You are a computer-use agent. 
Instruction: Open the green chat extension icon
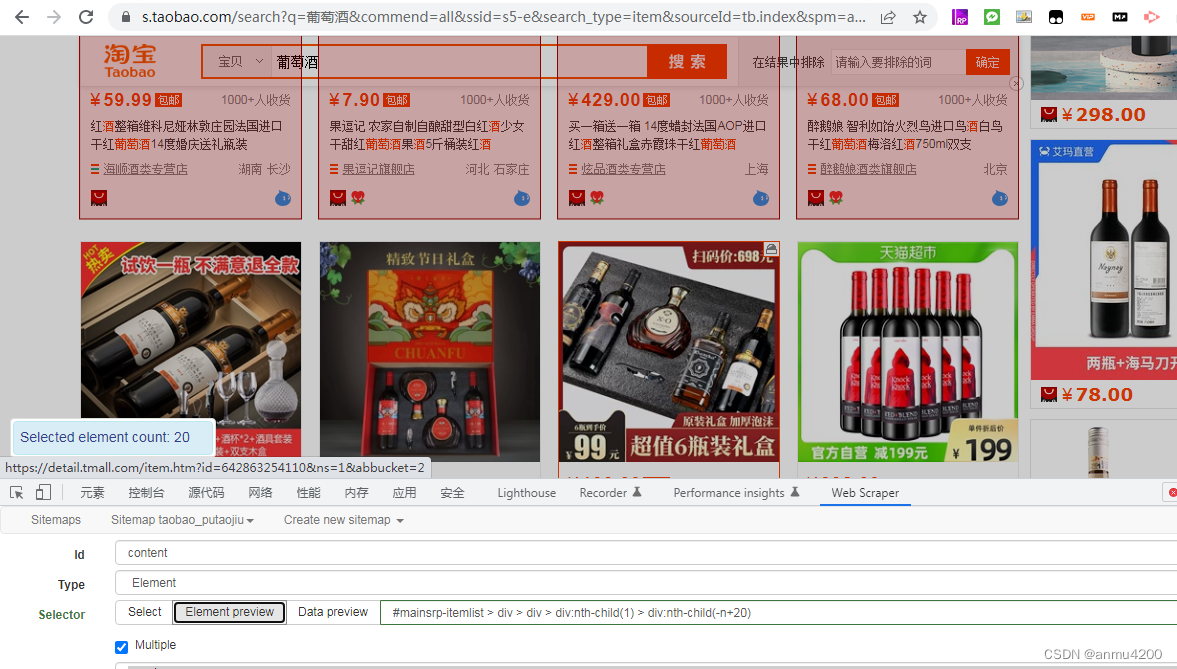(x=992, y=17)
